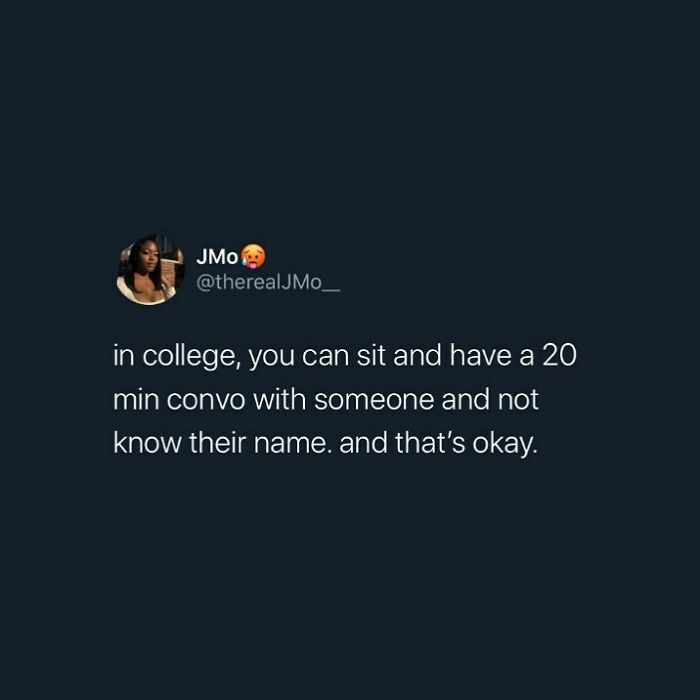Image resolution: width=700 pixels, height=700 pixels.
Task: Click the JMo display name
Action: (217, 256)
